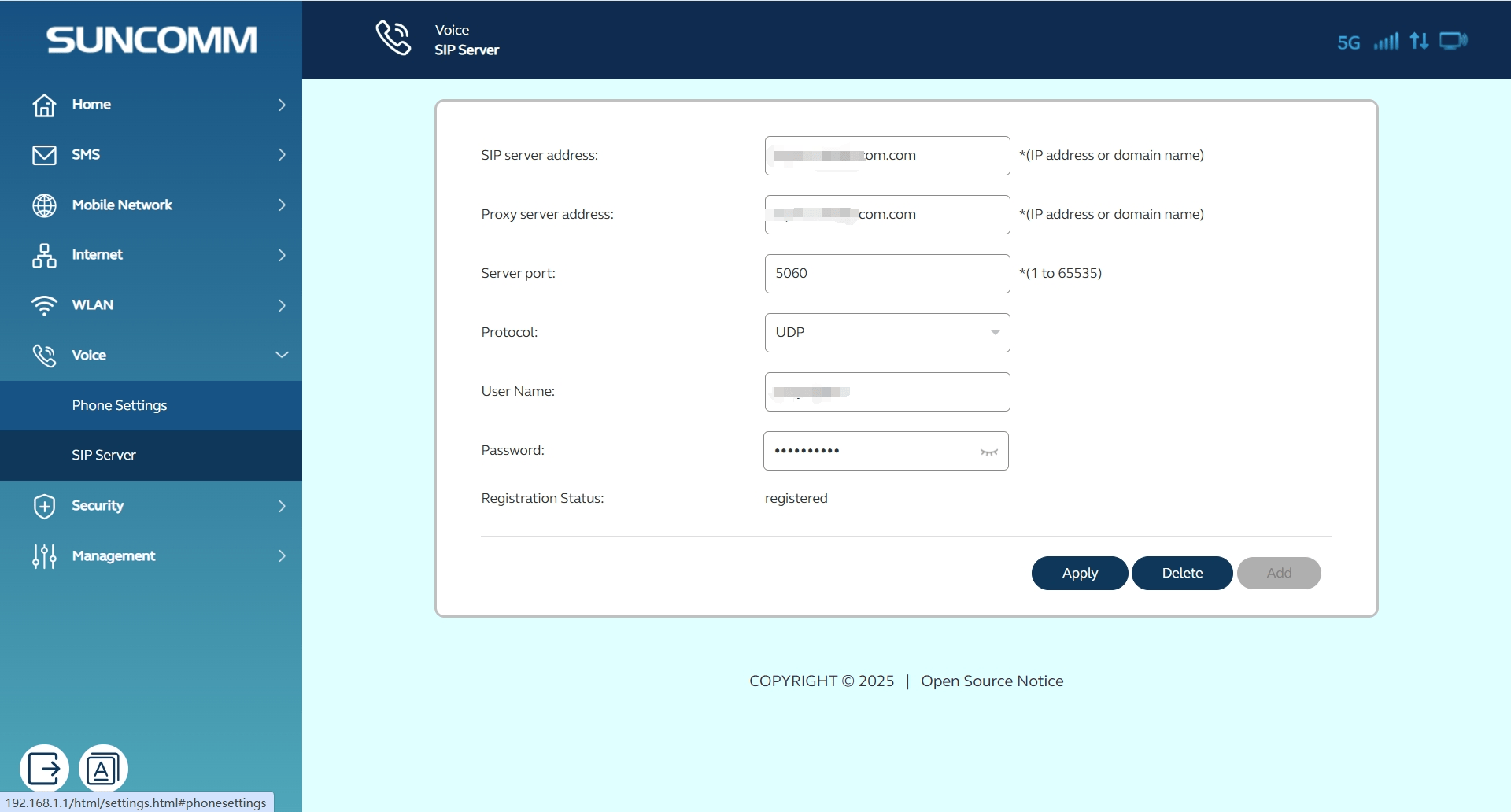1511x812 pixels.
Task: Click the Home icon in the sidebar
Action: click(45, 105)
